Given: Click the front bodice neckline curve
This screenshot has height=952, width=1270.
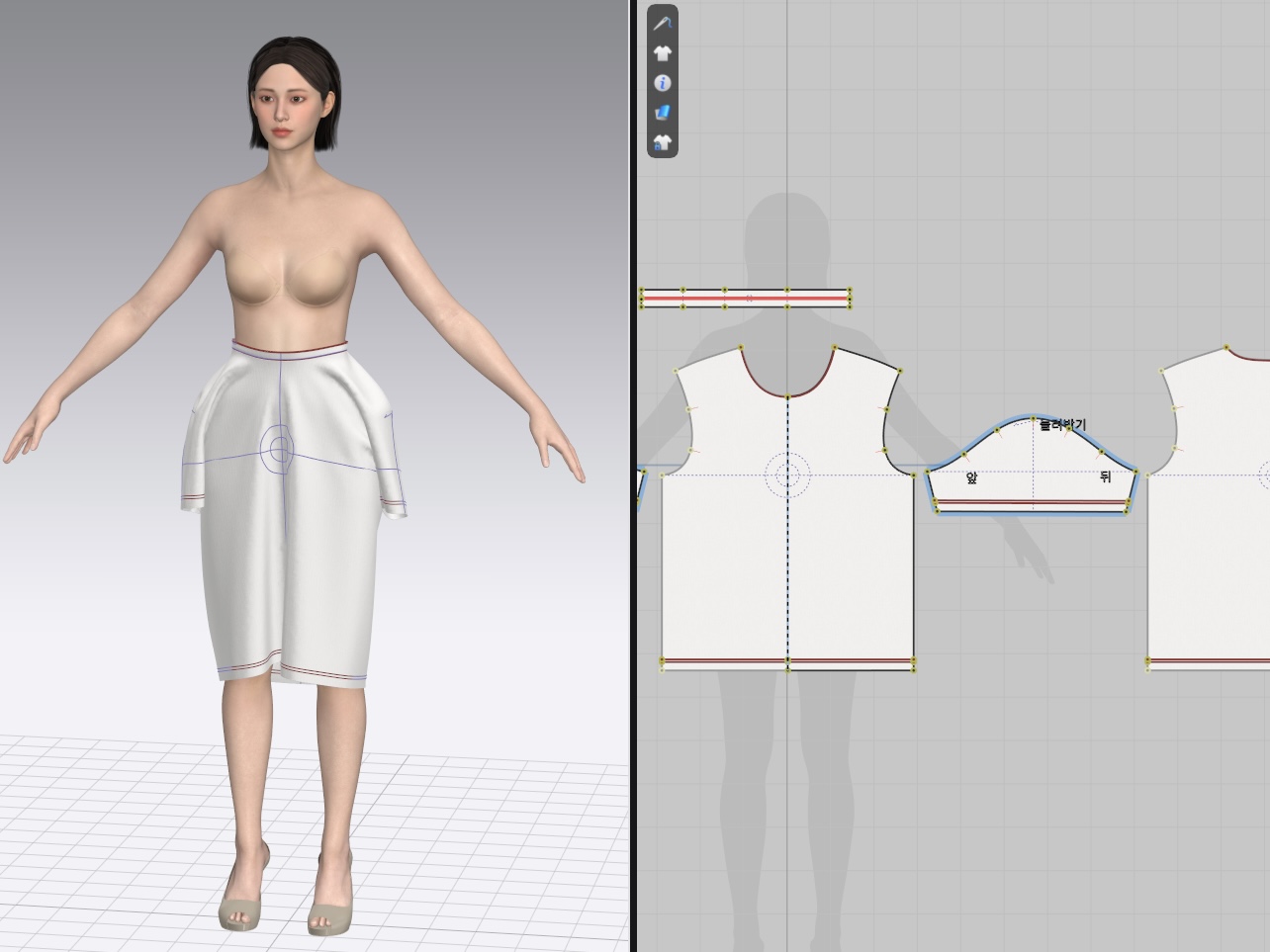Looking at the screenshot, I should [787, 395].
